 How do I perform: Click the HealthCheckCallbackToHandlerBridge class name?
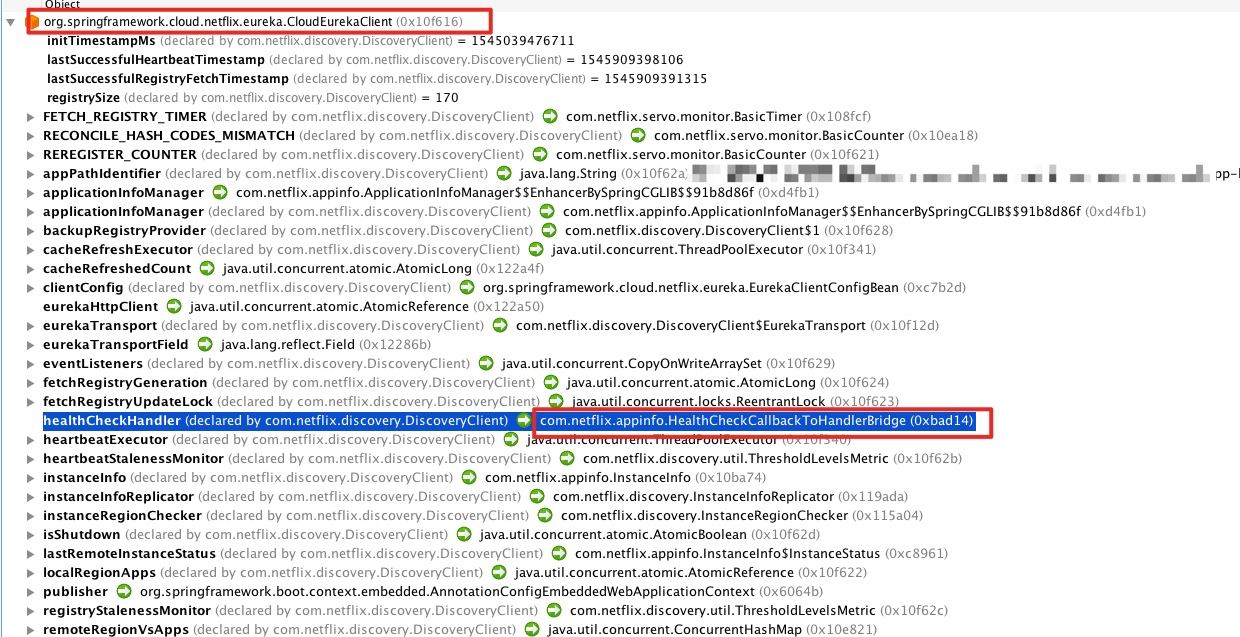click(723, 420)
